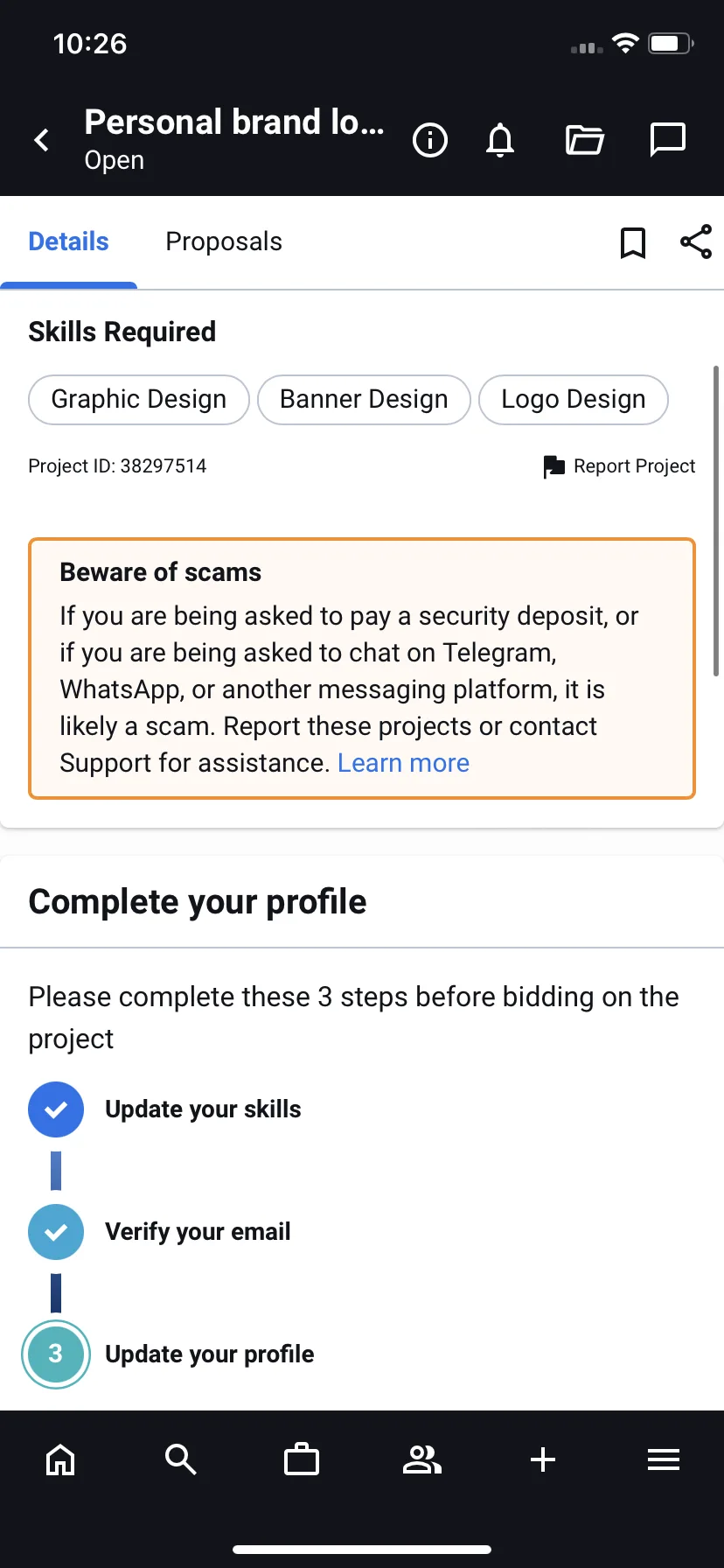This screenshot has width=724, height=1568.
Task: Report this project
Action: tap(619, 466)
